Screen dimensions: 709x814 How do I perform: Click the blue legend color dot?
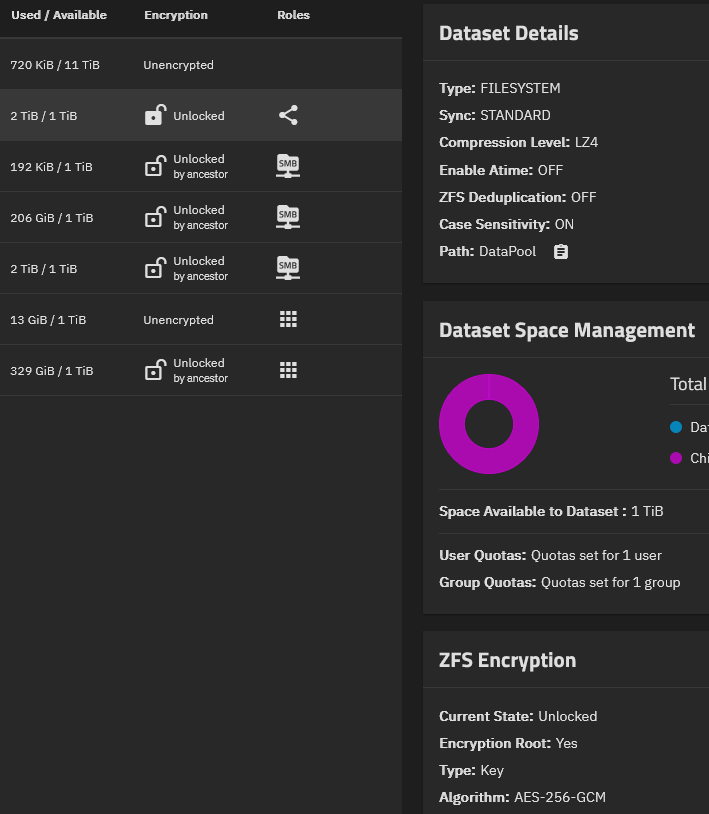point(676,427)
